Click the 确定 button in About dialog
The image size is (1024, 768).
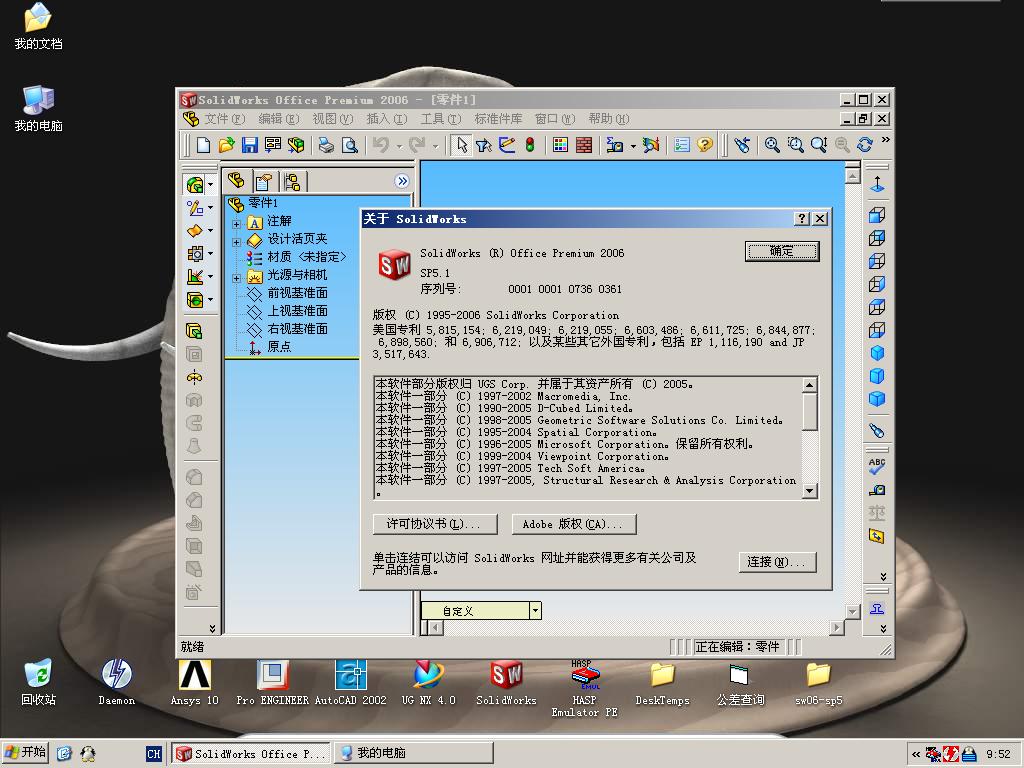pyautogui.click(x=782, y=251)
